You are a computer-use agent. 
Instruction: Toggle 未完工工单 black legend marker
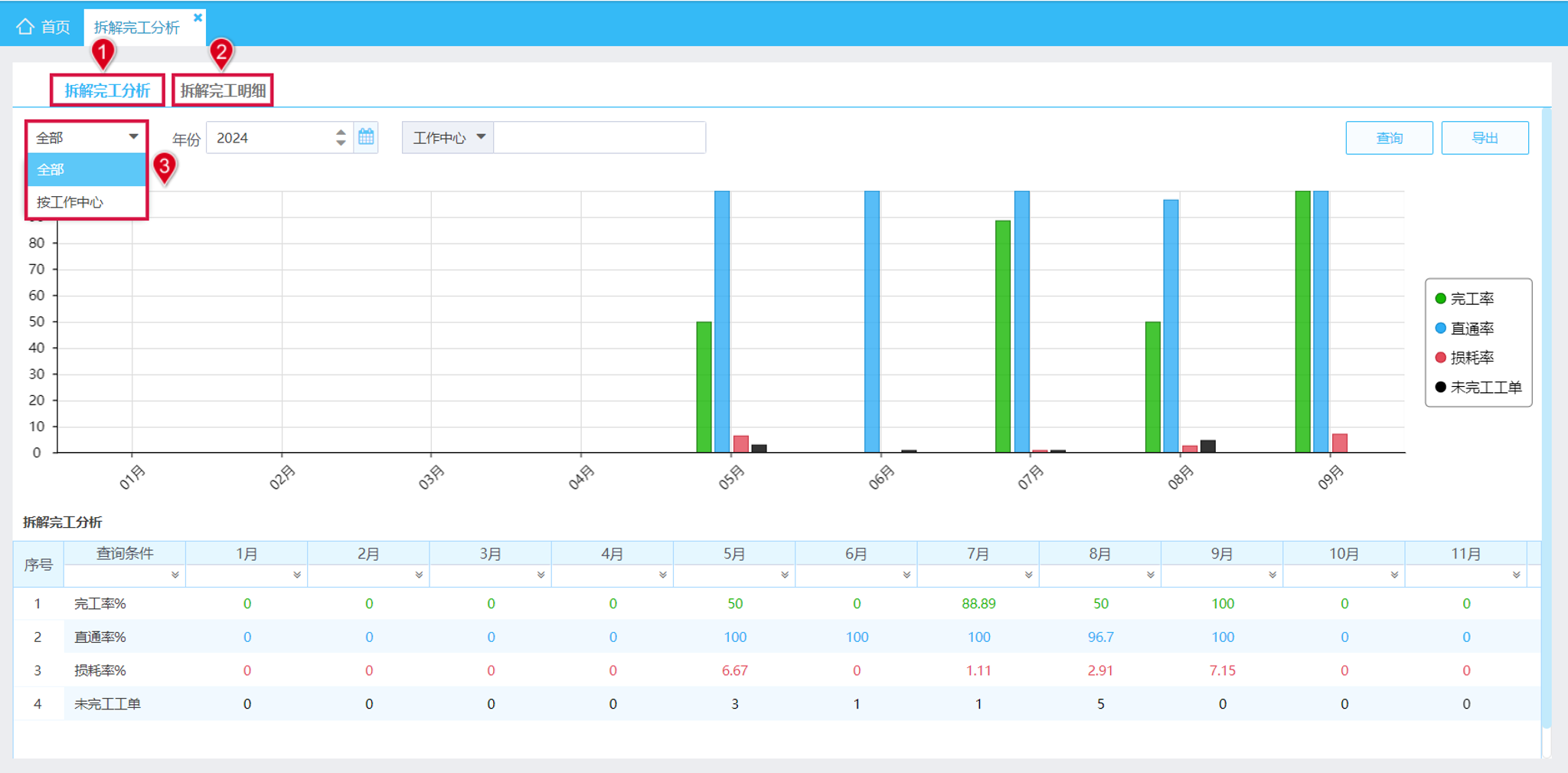[1440, 387]
